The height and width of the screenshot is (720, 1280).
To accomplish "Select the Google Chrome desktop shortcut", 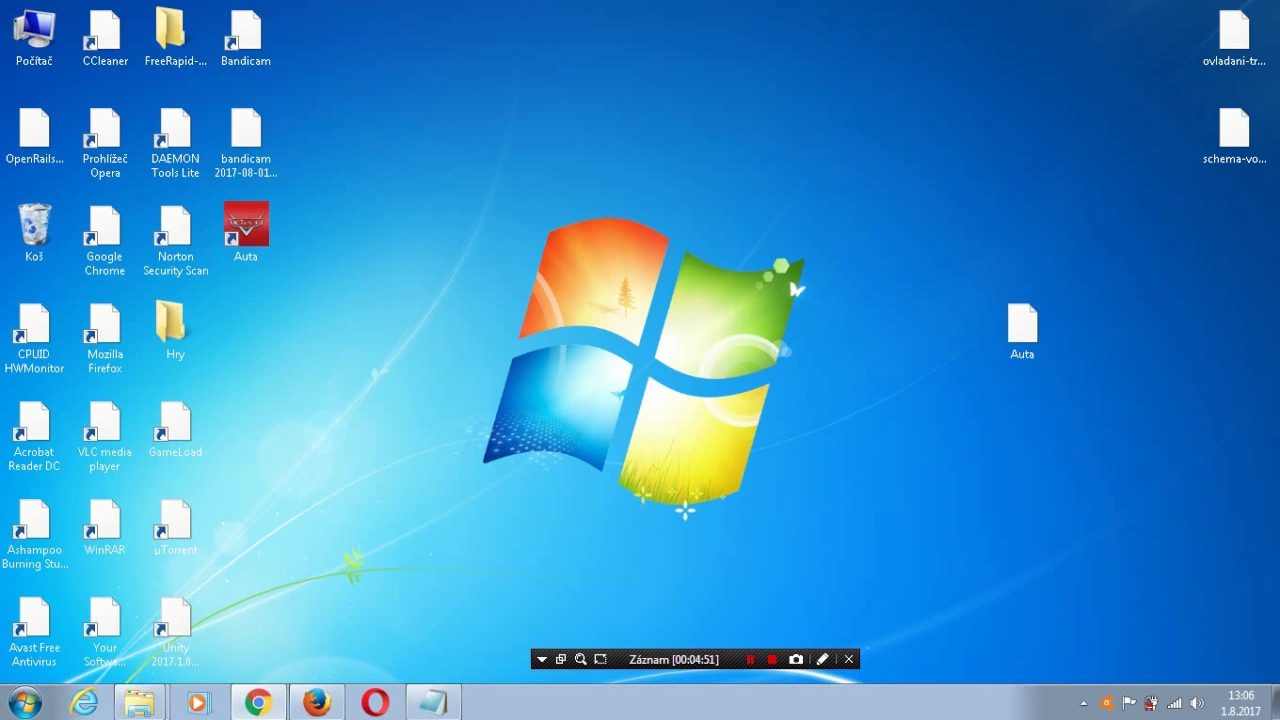I will [105, 242].
